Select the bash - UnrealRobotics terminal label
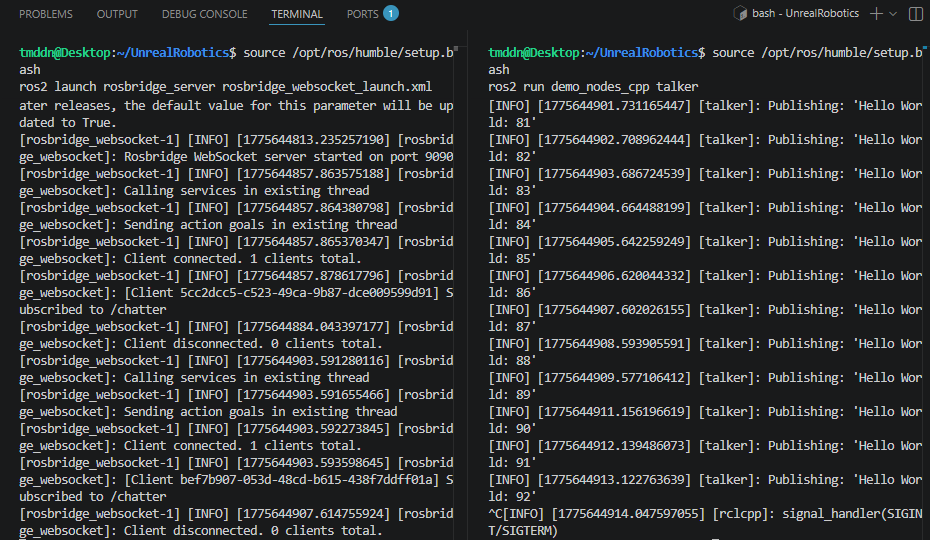This screenshot has height=540, width=930. (805, 13)
